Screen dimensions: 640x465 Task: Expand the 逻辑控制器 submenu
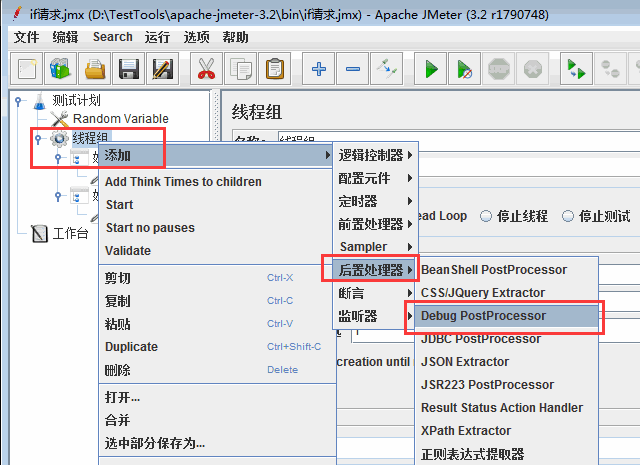376,155
